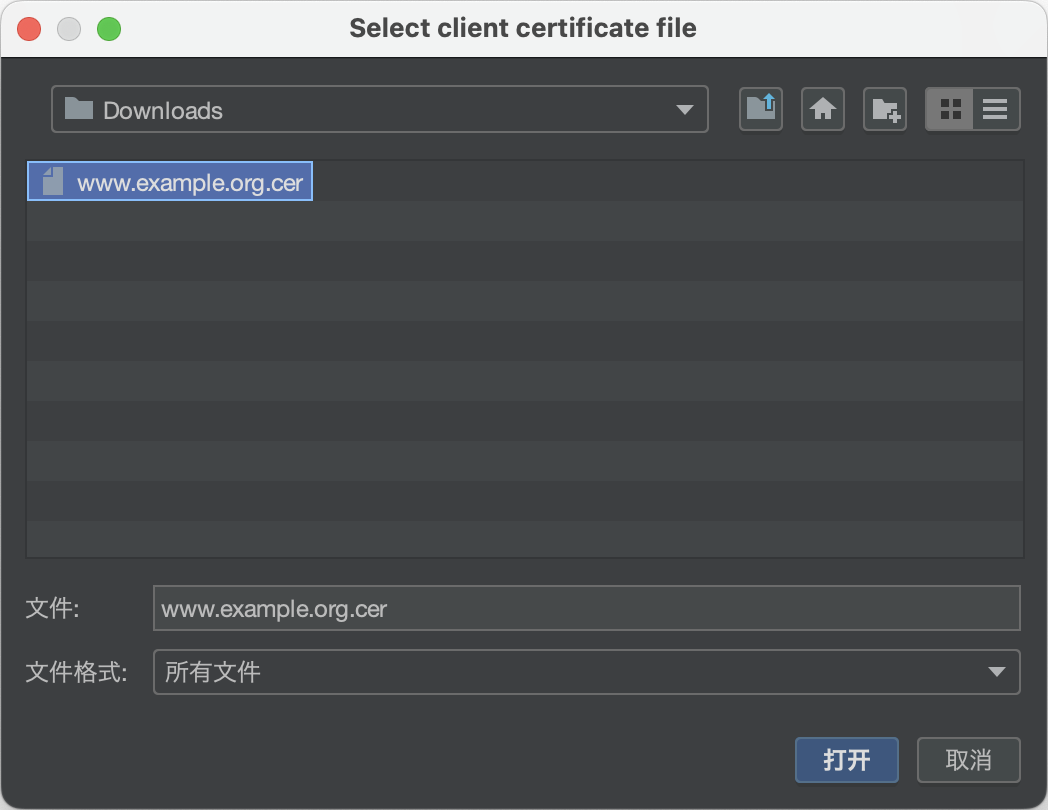Image resolution: width=1048 pixels, height=810 pixels.
Task: Click the grey minimize window button
Action: (x=69, y=29)
